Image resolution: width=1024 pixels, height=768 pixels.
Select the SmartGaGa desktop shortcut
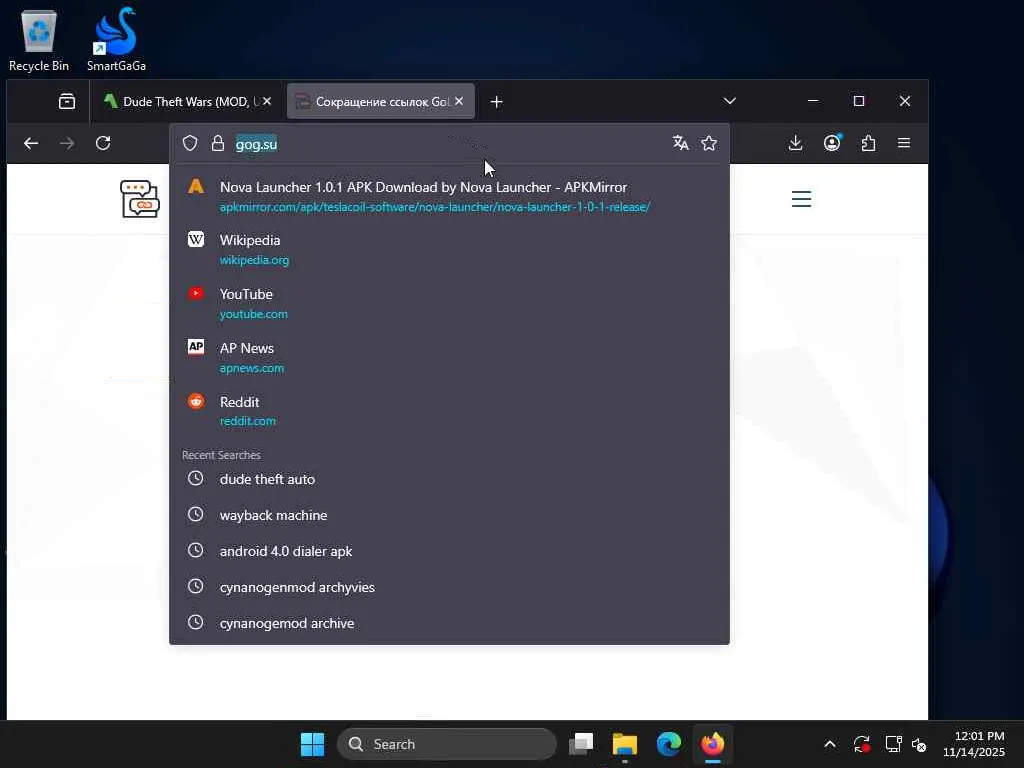tap(116, 40)
